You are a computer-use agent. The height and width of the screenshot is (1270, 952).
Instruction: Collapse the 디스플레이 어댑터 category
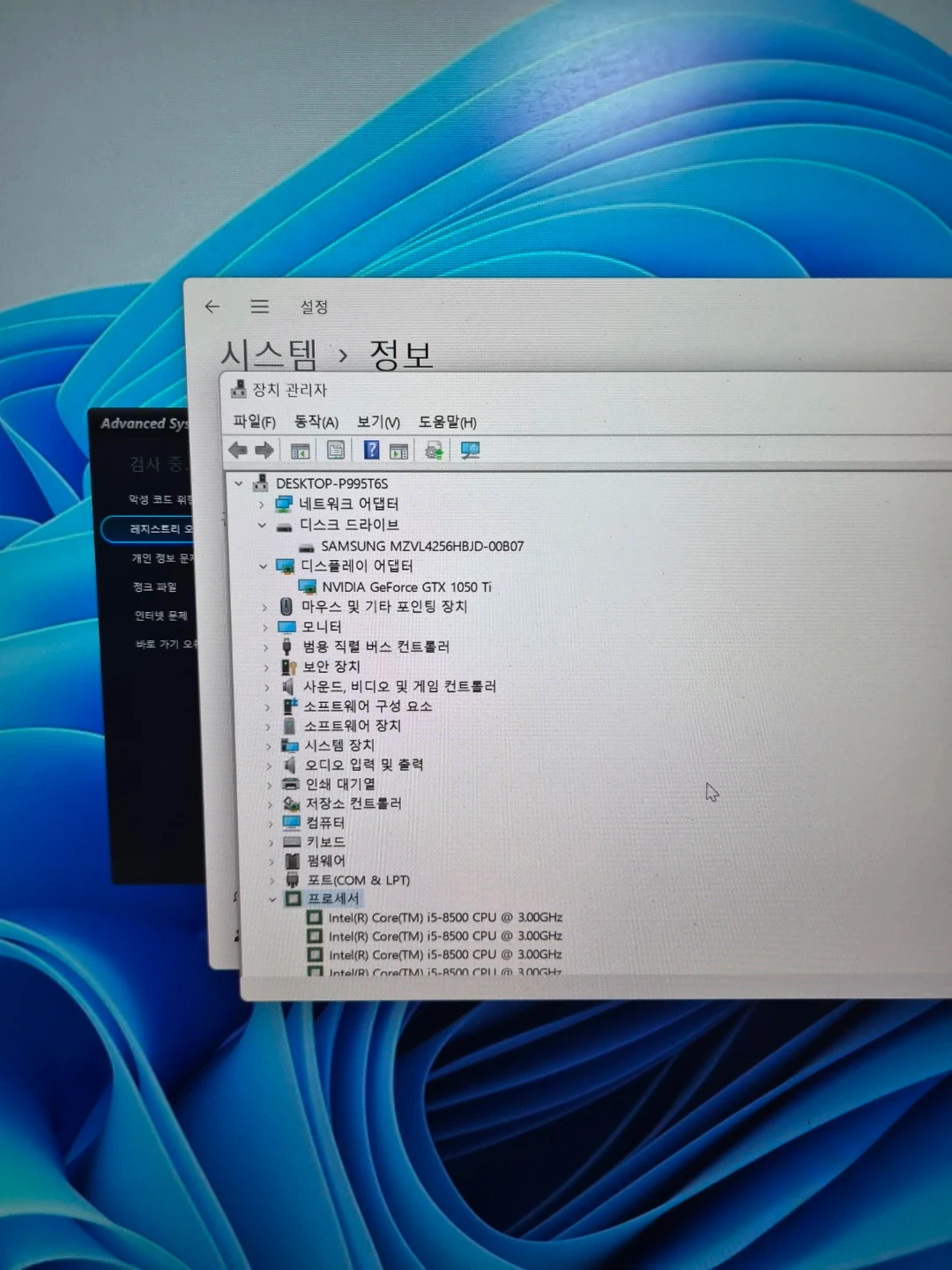coord(263,566)
